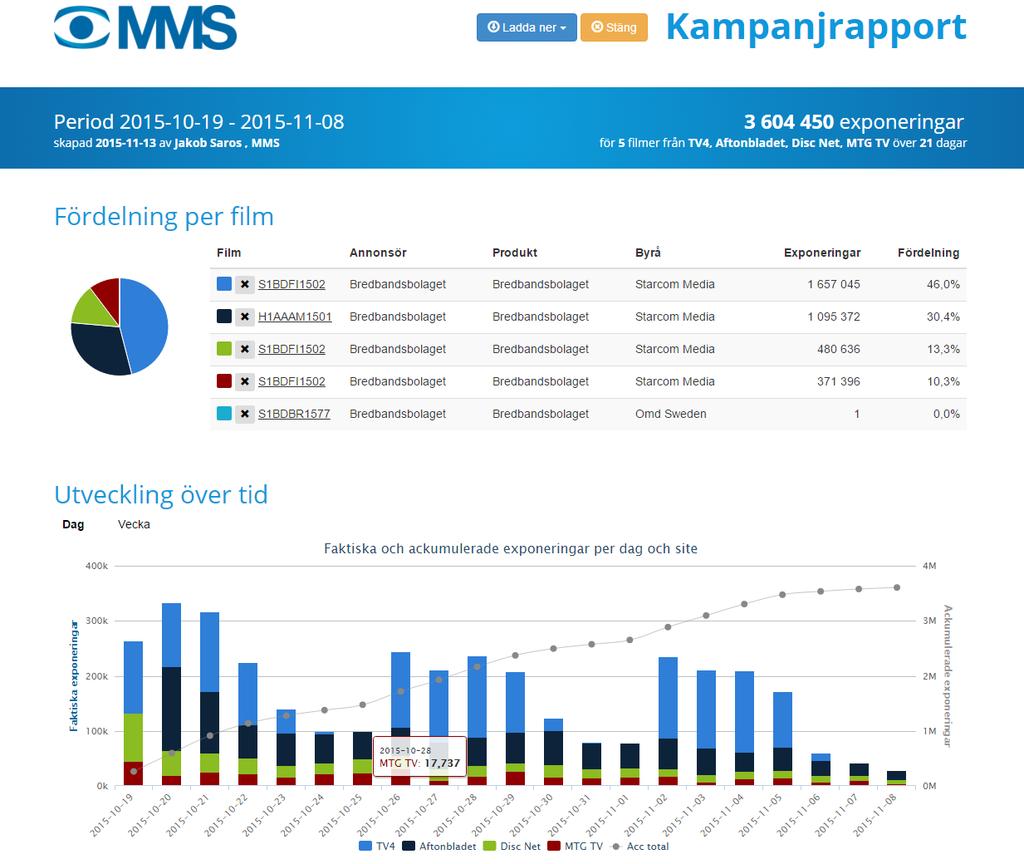Click the 3 604 450 exponeringar total

tap(854, 121)
